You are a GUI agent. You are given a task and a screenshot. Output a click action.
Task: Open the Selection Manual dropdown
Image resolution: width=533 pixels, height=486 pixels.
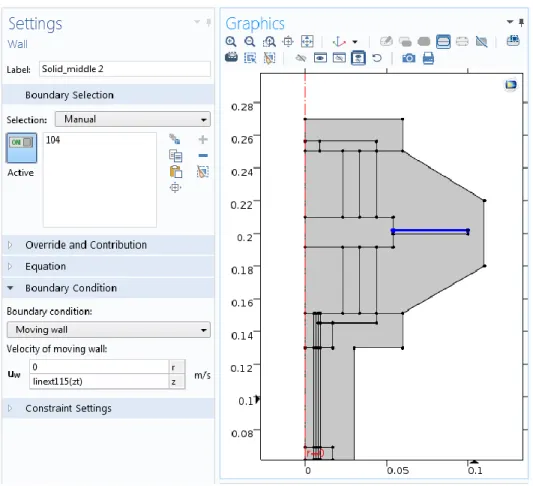point(133,119)
